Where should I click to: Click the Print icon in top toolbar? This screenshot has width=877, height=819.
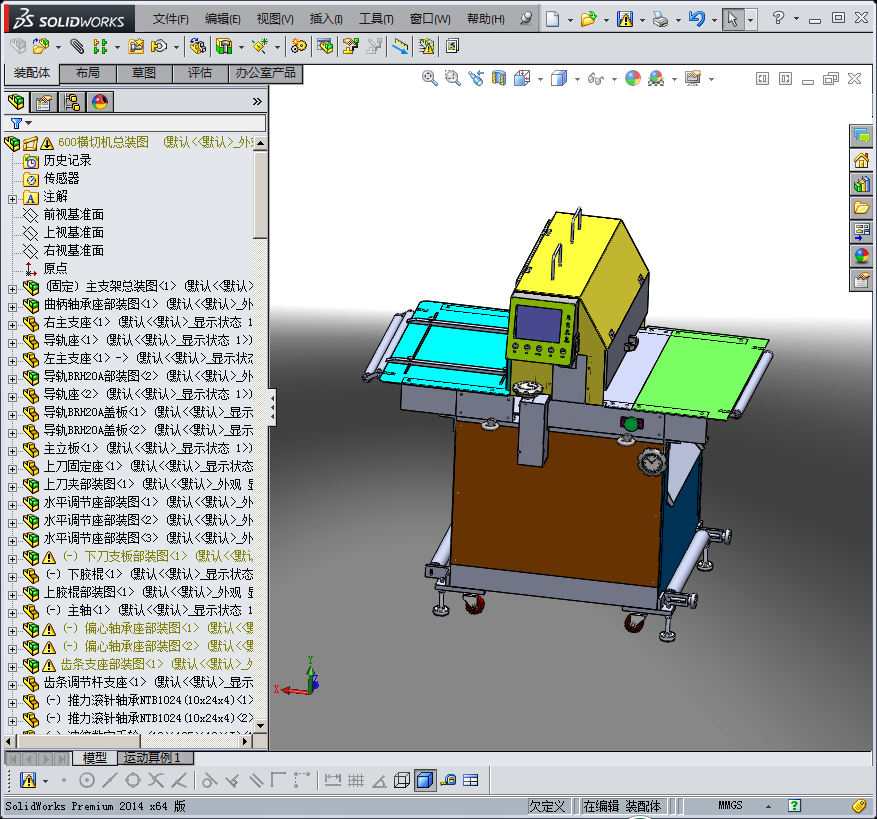[x=661, y=20]
